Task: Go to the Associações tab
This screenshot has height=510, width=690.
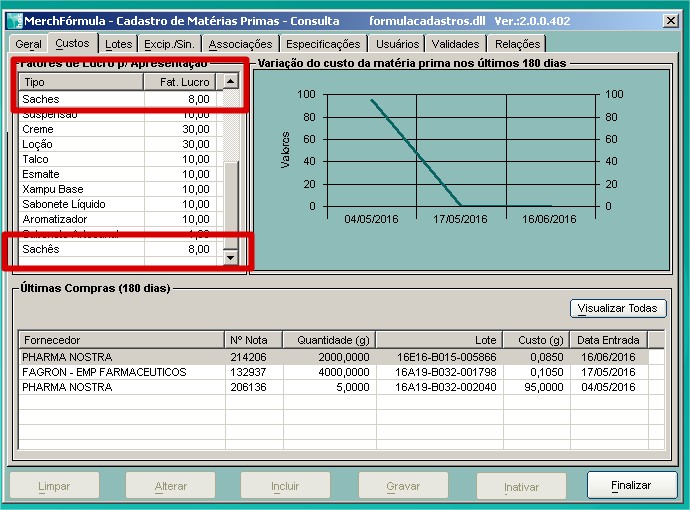Action: pos(240,44)
